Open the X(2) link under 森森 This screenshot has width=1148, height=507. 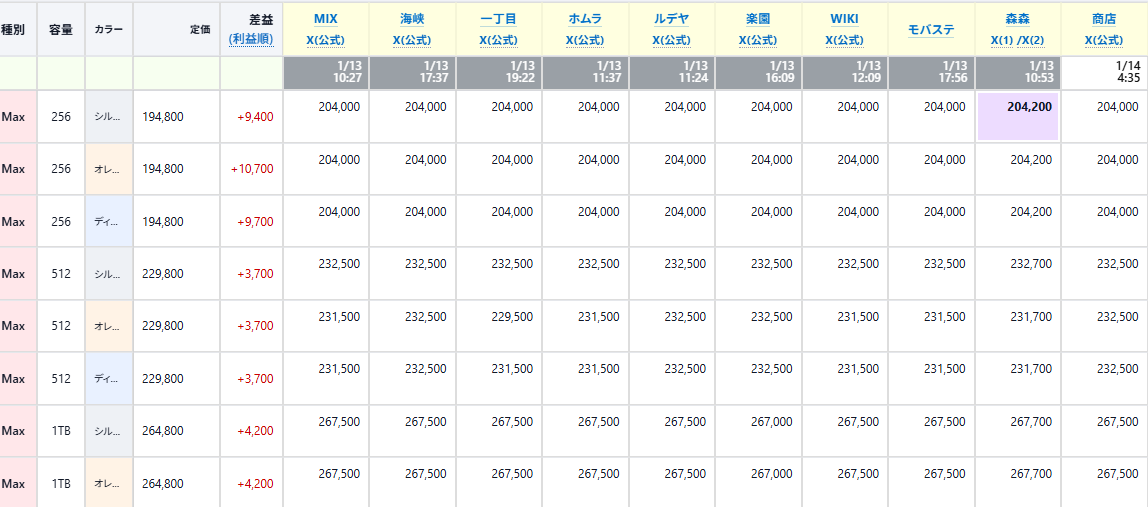pyautogui.click(x=1033, y=40)
